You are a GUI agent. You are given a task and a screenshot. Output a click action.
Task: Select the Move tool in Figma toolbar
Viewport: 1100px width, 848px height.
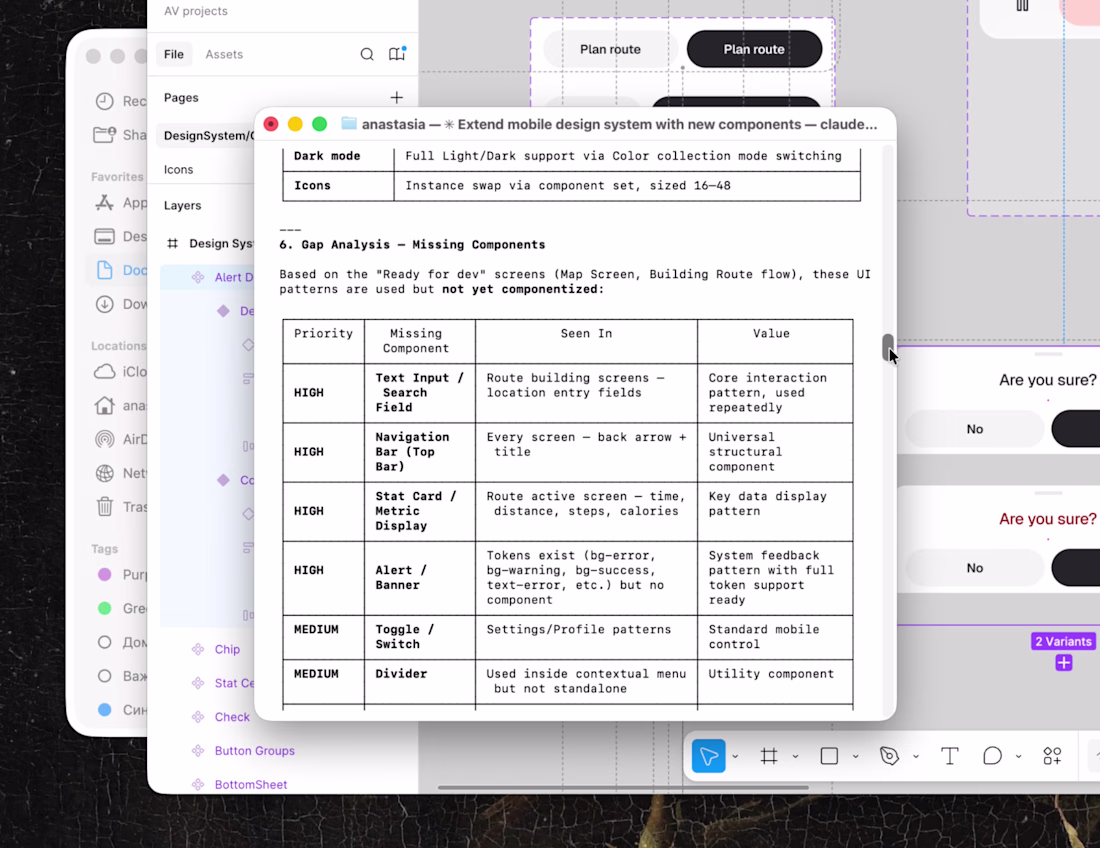click(709, 756)
